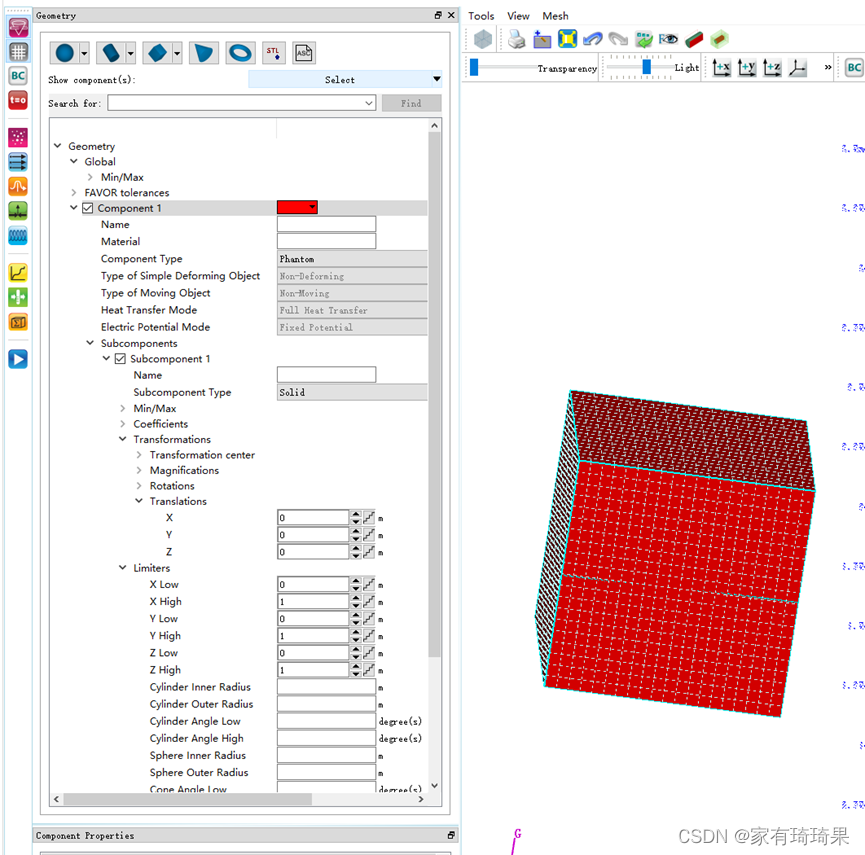Click the zoom-to-extents yellow frame icon
The width and height of the screenshot is (865, 855).
tap(567, 39)
